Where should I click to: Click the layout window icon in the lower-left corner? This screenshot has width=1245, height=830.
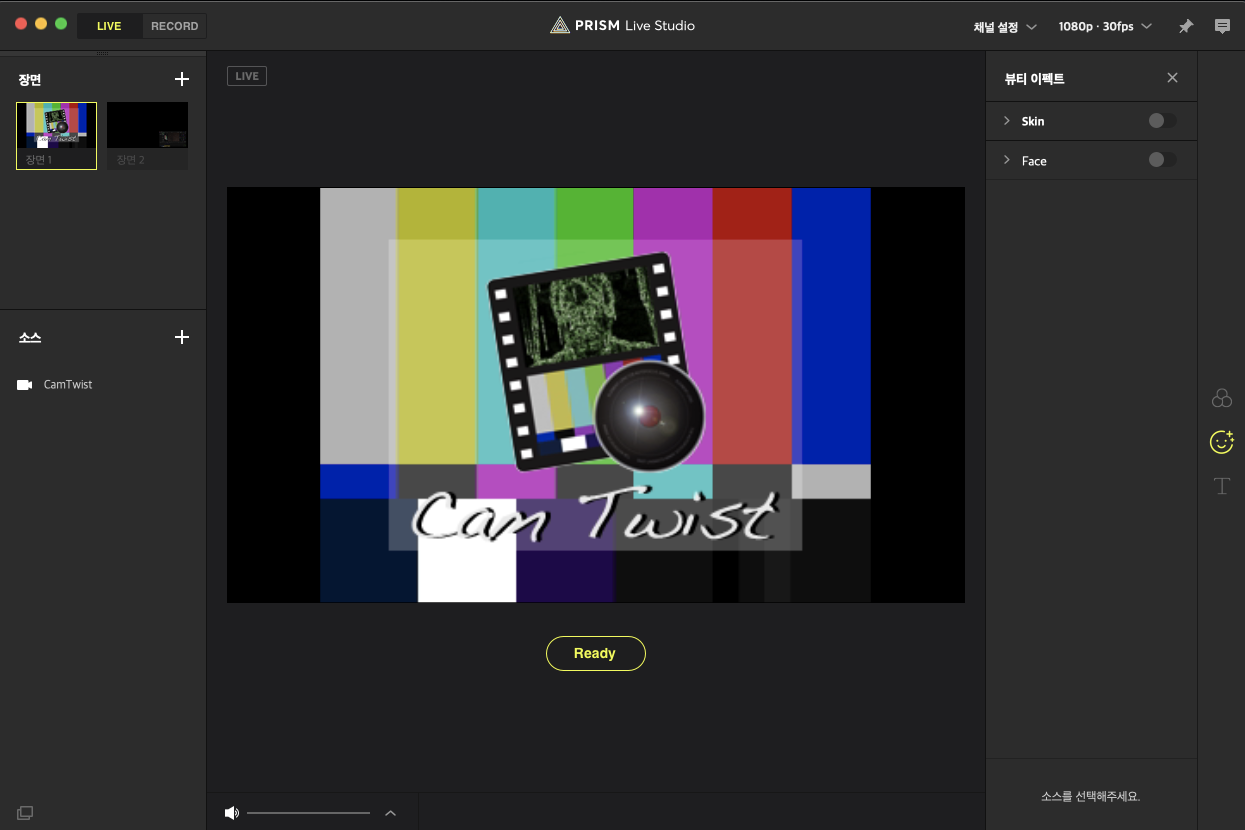[x=25, y=813]
